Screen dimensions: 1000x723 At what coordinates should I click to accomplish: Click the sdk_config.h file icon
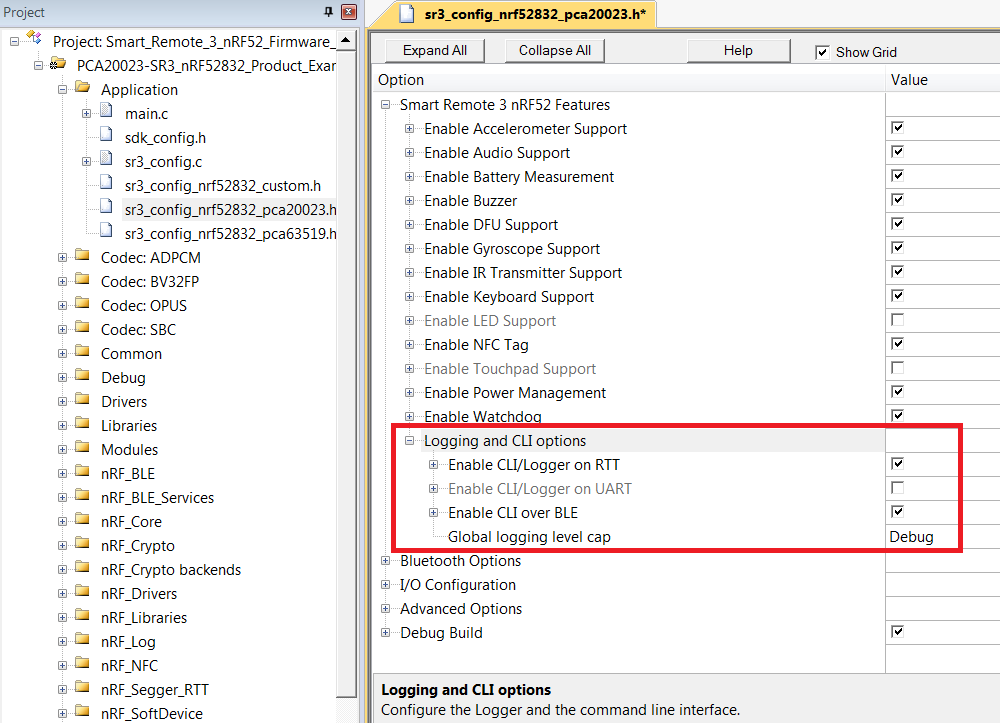pos(107,136)
